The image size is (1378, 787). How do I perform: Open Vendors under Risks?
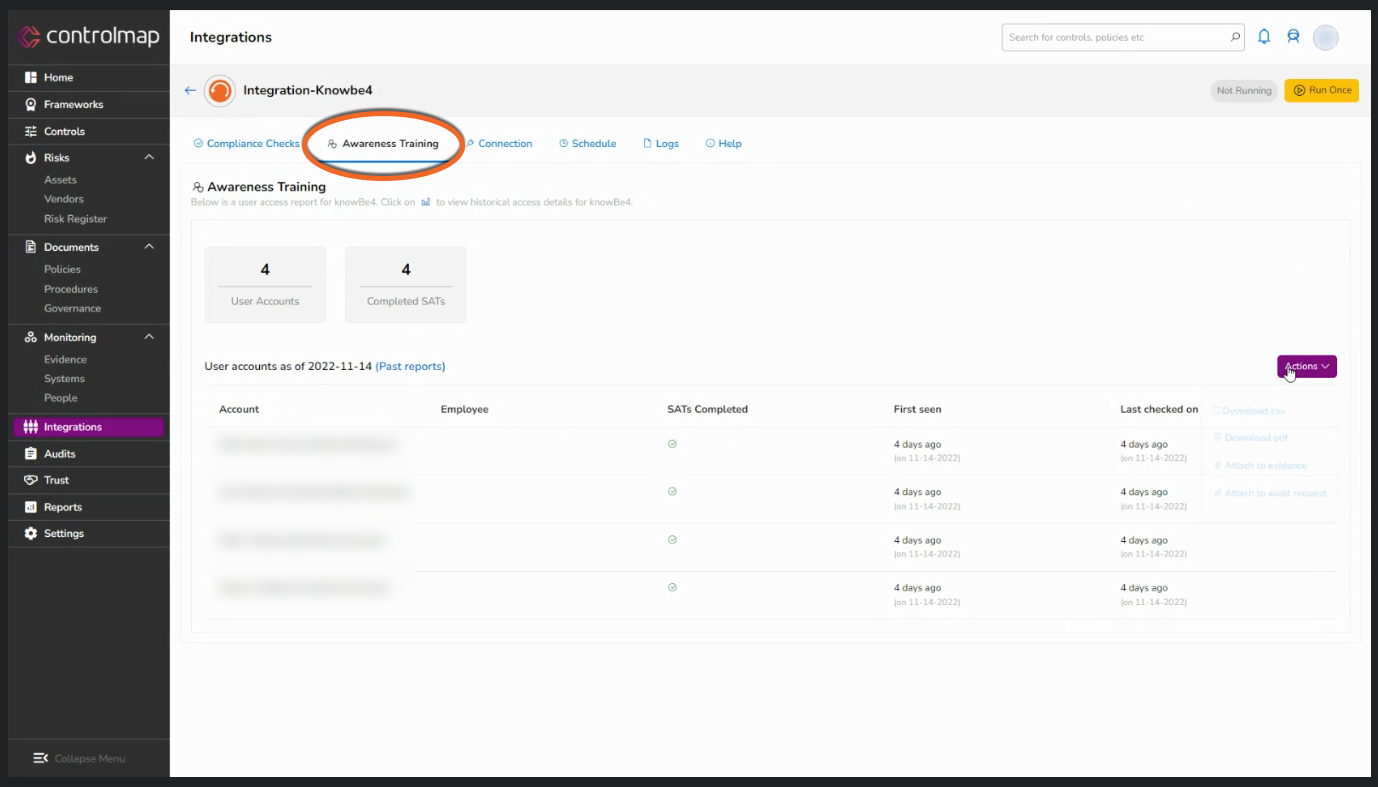pos(64,199)
